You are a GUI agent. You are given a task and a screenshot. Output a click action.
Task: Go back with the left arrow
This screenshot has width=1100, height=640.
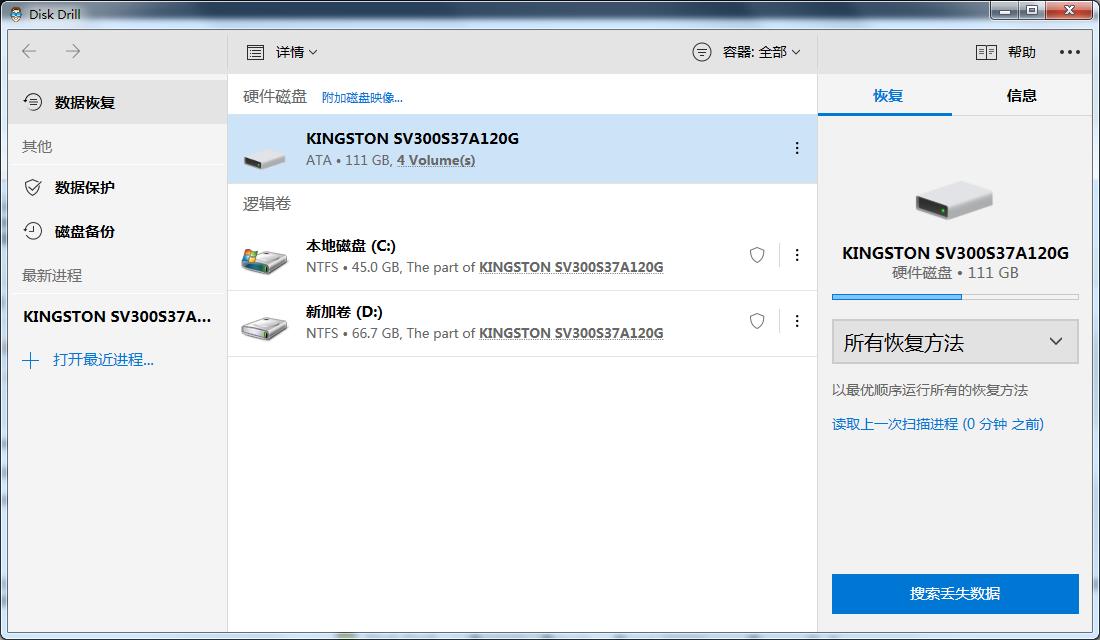pos(29,51)
